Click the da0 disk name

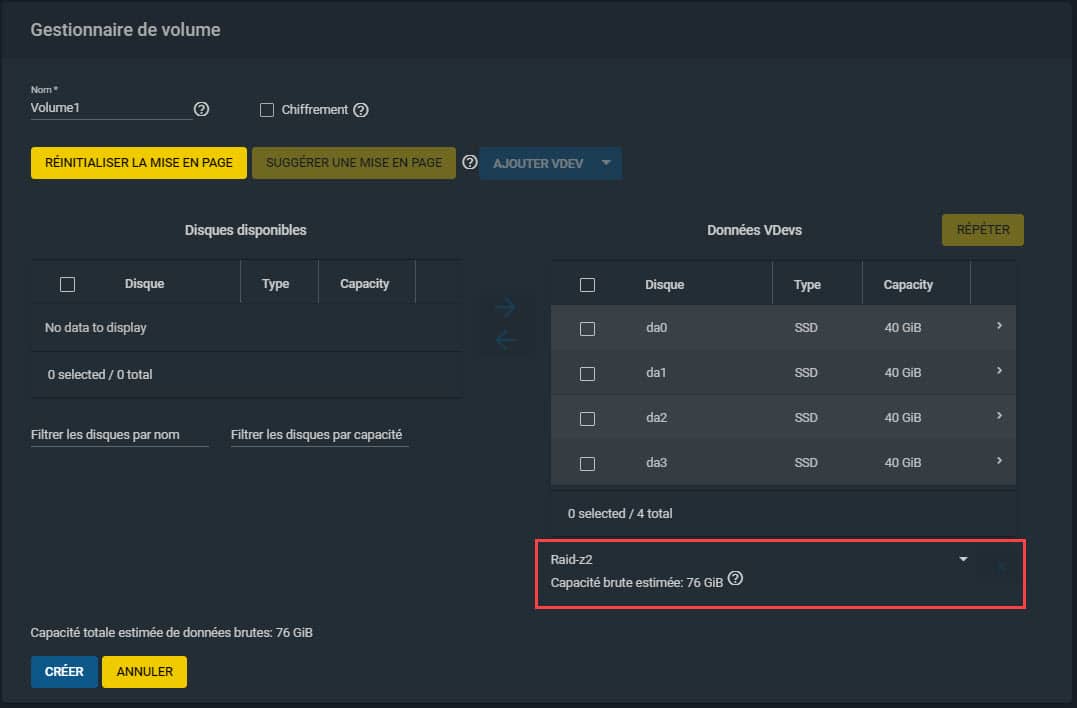(657, 328)
